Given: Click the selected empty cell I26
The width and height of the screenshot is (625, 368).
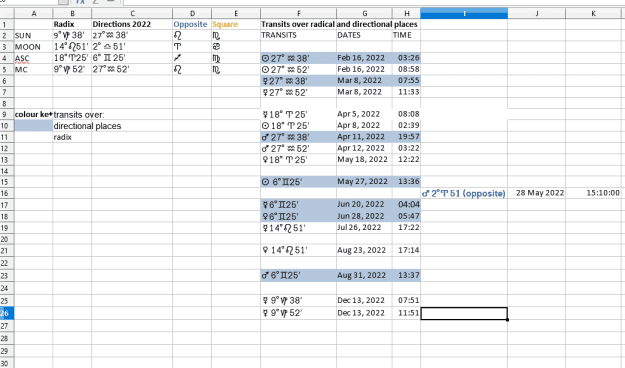Looking at the screenshot, I should click(x=464, y=313).
